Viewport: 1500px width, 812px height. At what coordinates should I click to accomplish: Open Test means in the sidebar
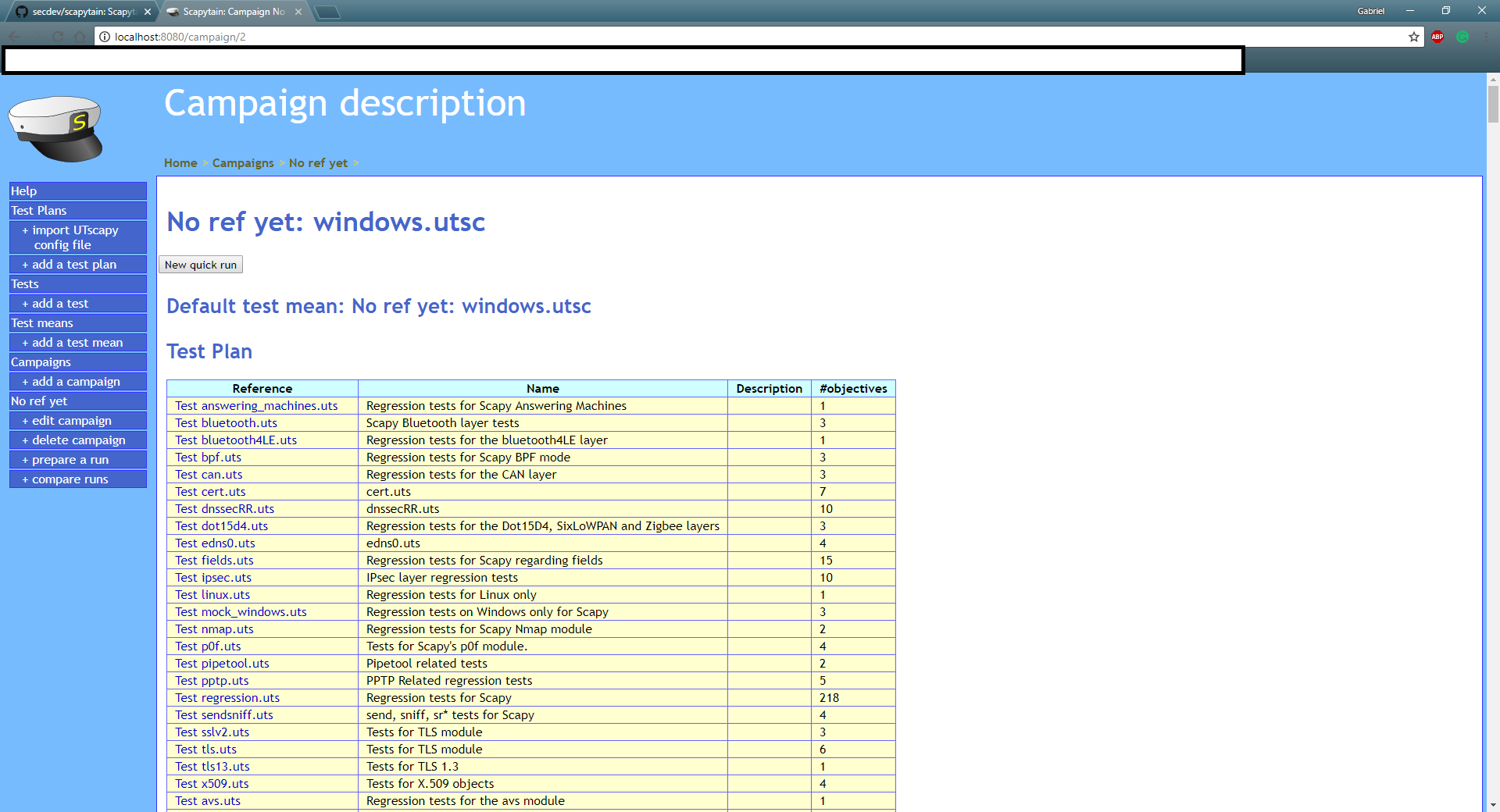tap(78, 323)
